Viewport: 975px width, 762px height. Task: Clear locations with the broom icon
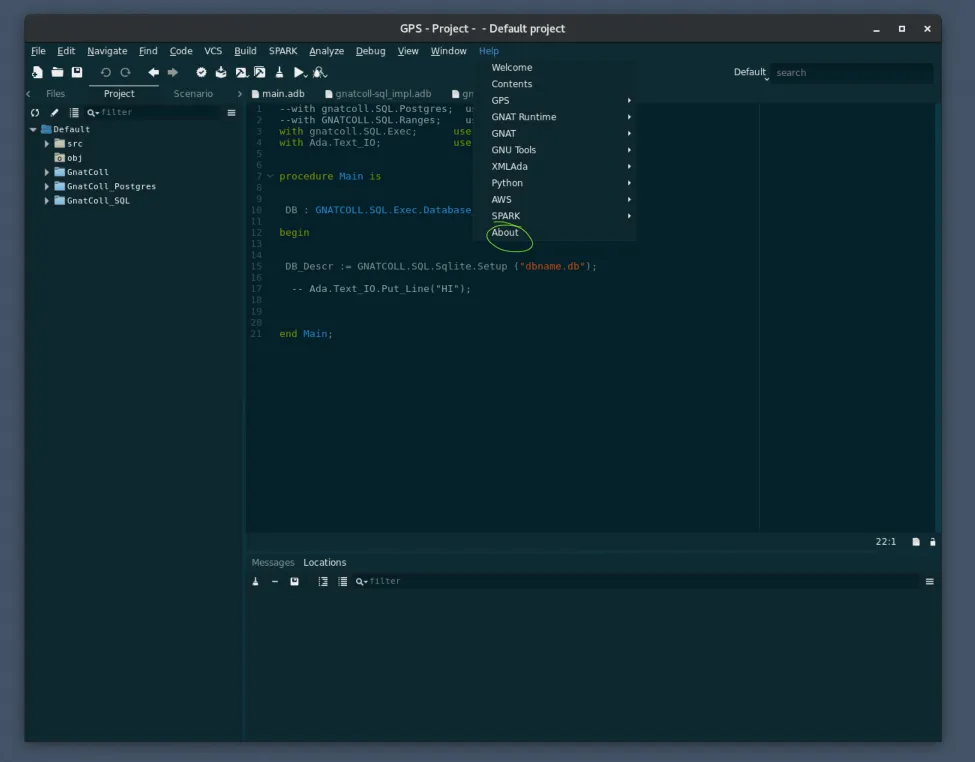pyautogui.click(x=256, y=581)
